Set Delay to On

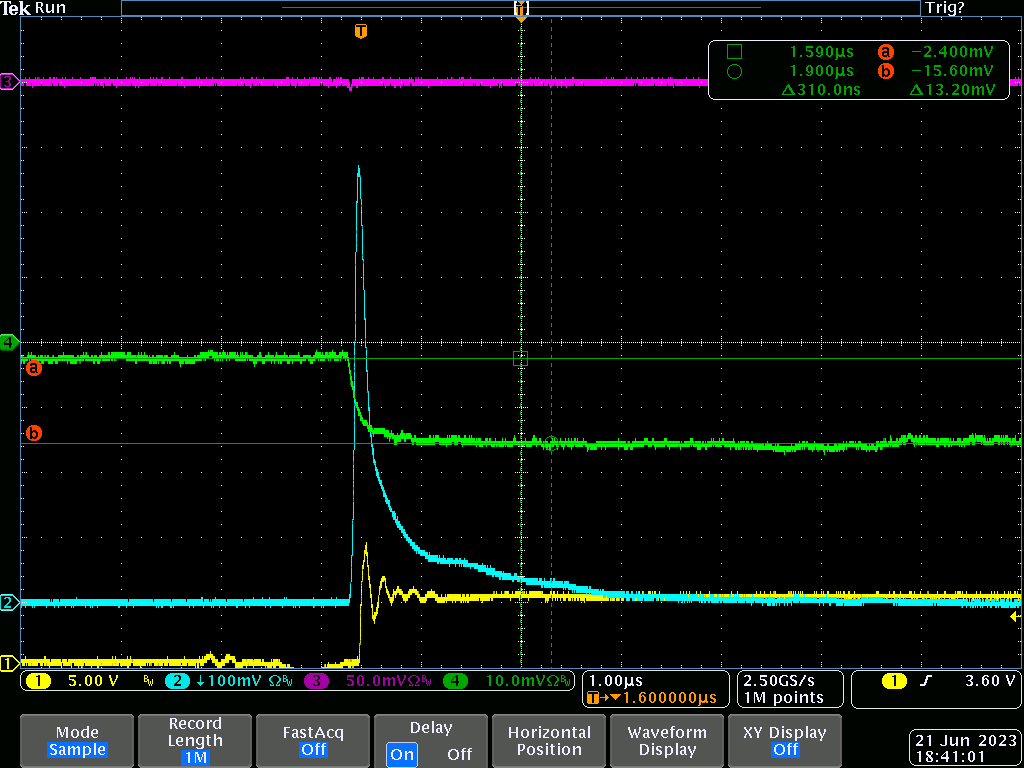click(x=402, y=754)
